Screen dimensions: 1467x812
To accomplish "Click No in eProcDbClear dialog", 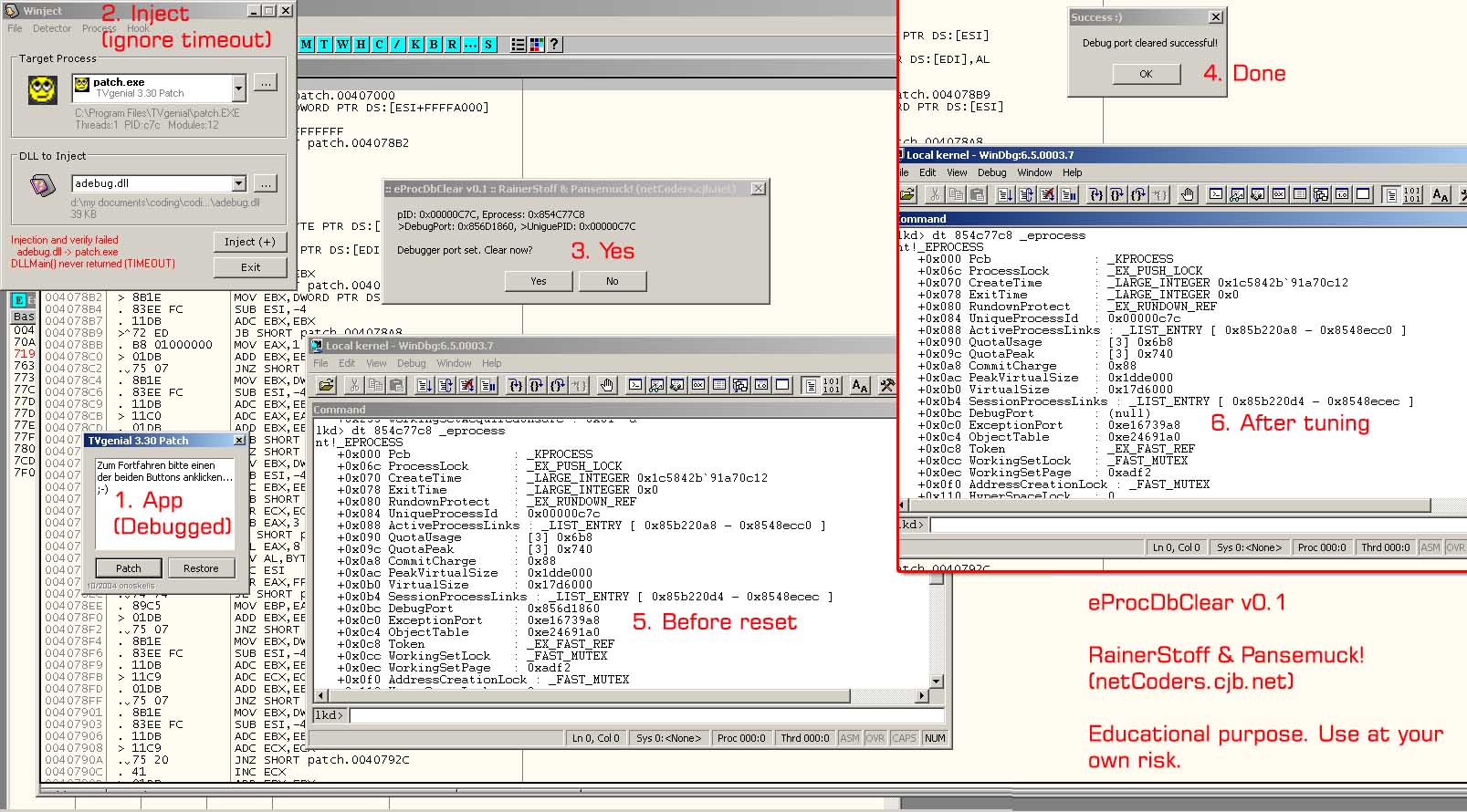I will coord(612,281).
